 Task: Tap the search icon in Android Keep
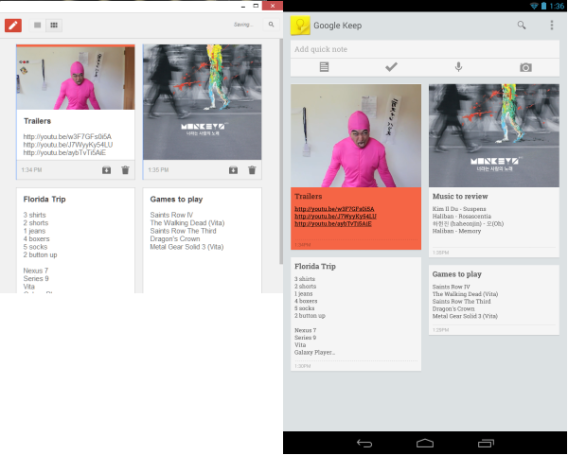click(x=522, y=25)
